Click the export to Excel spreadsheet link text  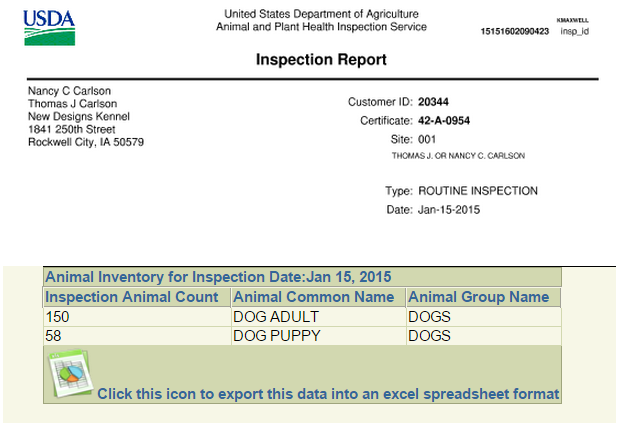327,393
